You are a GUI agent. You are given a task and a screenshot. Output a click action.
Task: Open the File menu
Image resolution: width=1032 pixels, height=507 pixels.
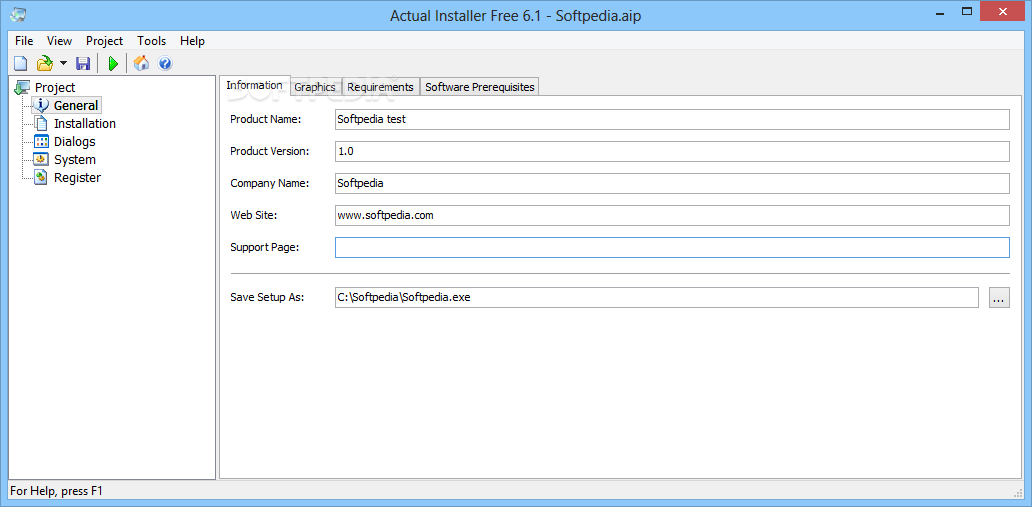pyautogui.click(x=24, y=41)
